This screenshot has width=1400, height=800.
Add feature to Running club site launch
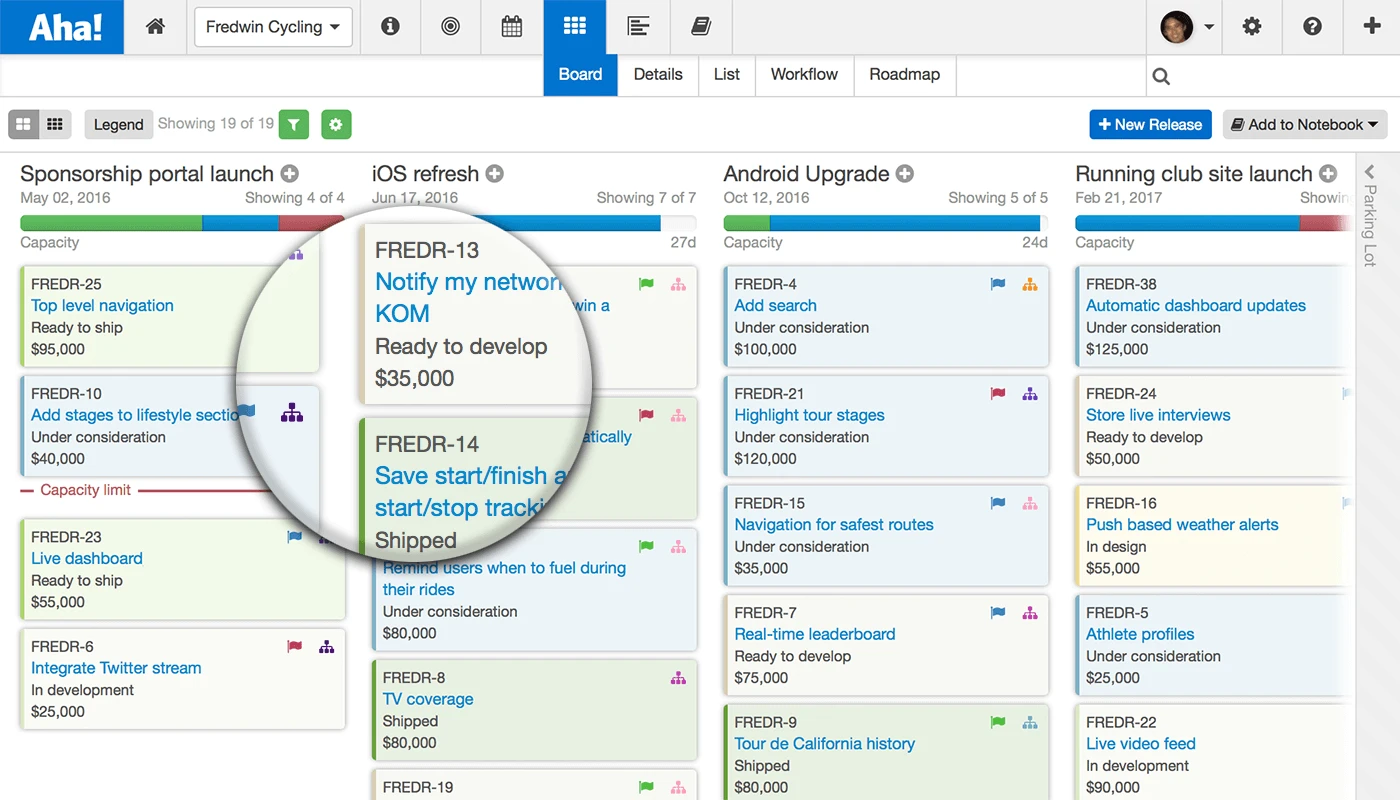[x=1328, y=174]
